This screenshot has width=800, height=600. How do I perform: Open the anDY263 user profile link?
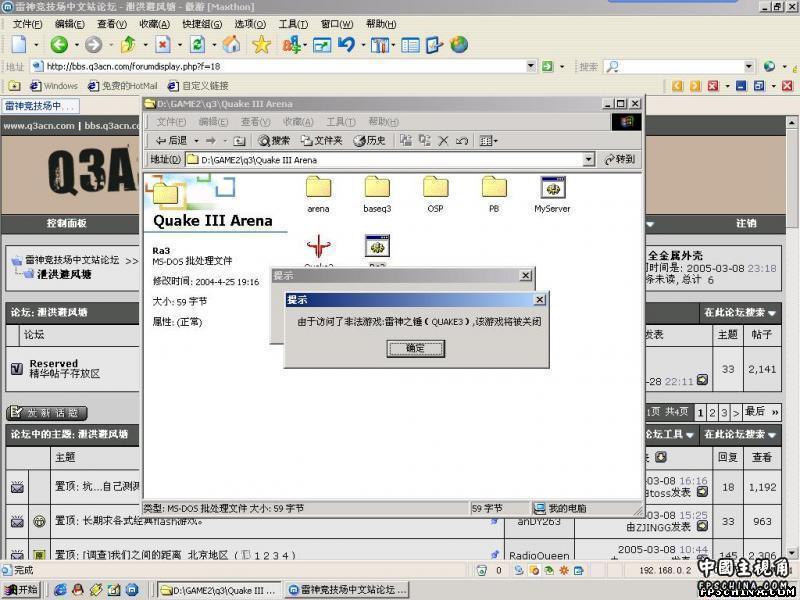pyautogui.click(x=539, y=522)
